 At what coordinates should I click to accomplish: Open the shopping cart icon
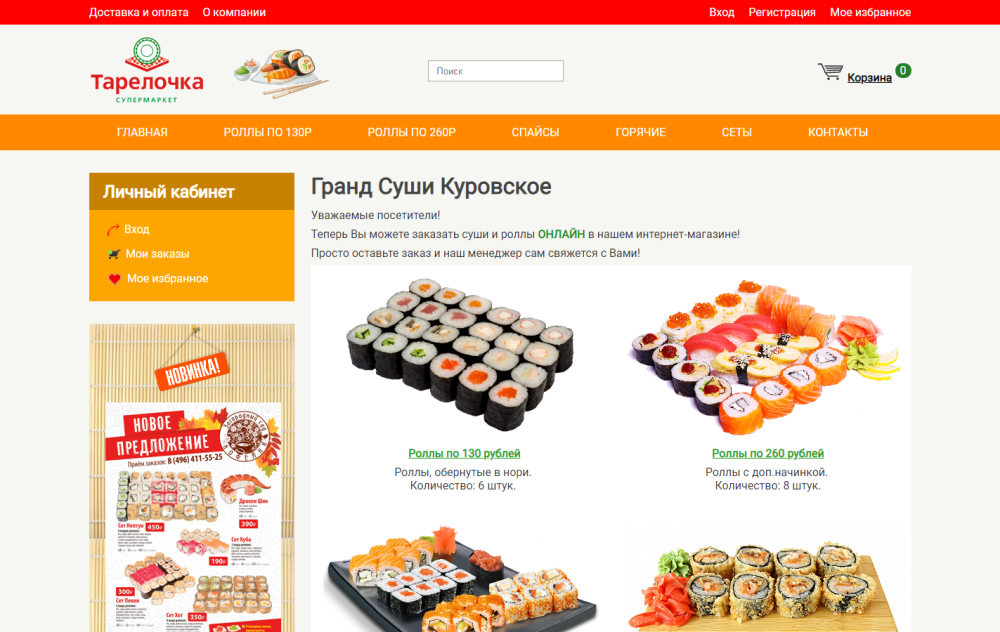[830, 71]
